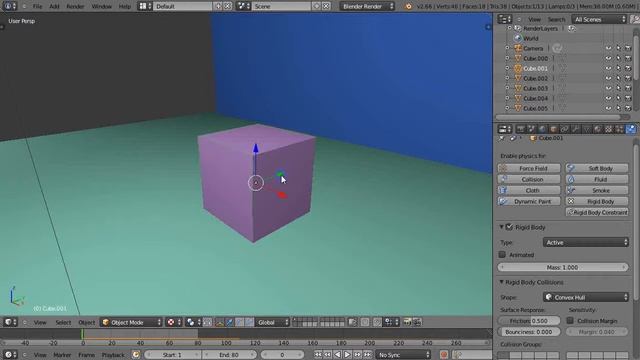
Task: Select the translate manipulator icon
Action: tap(230, 322)
